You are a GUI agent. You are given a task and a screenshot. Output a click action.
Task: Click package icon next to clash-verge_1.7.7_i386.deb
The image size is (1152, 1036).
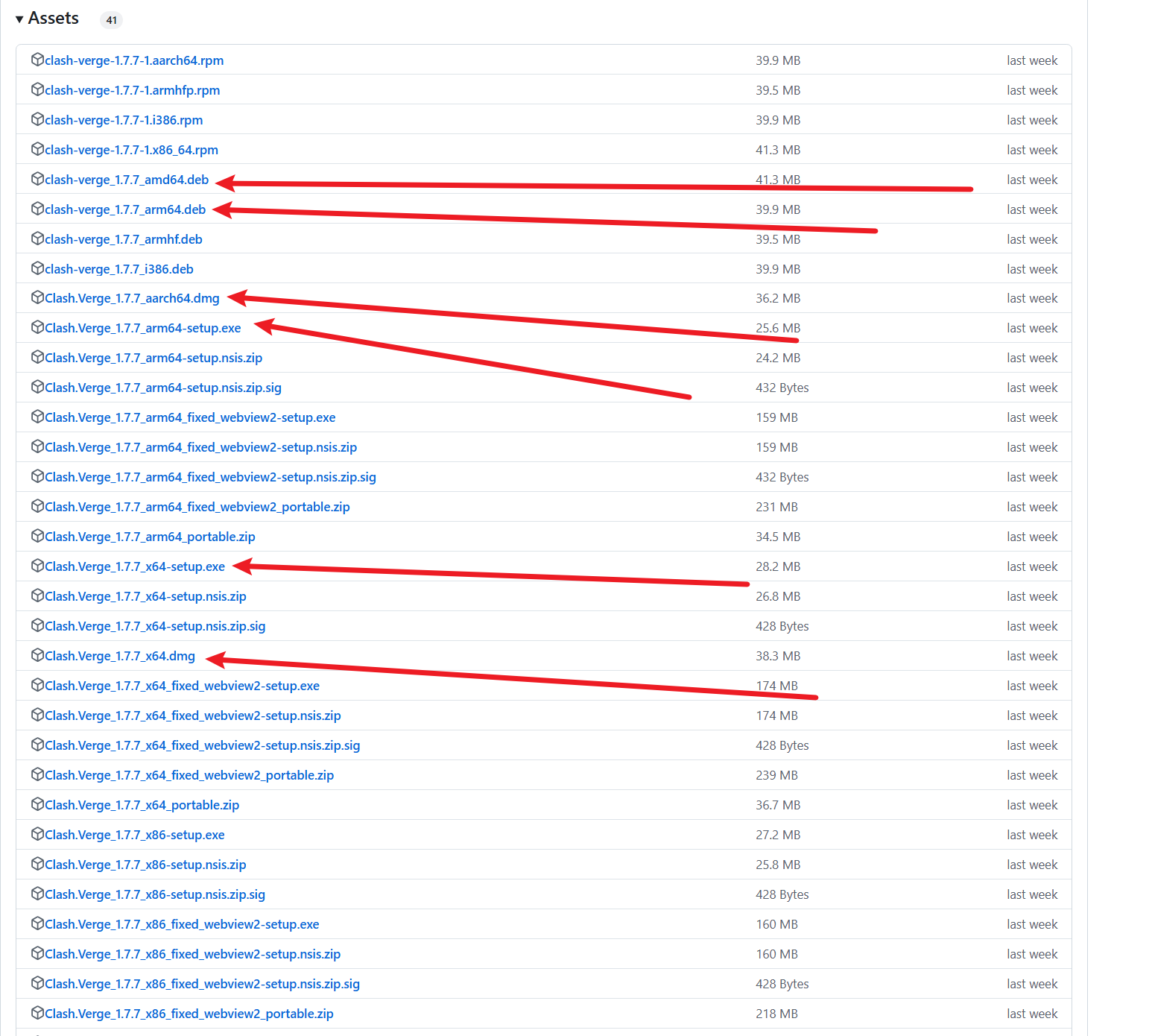pyautogui.click(x=37, y=268)
